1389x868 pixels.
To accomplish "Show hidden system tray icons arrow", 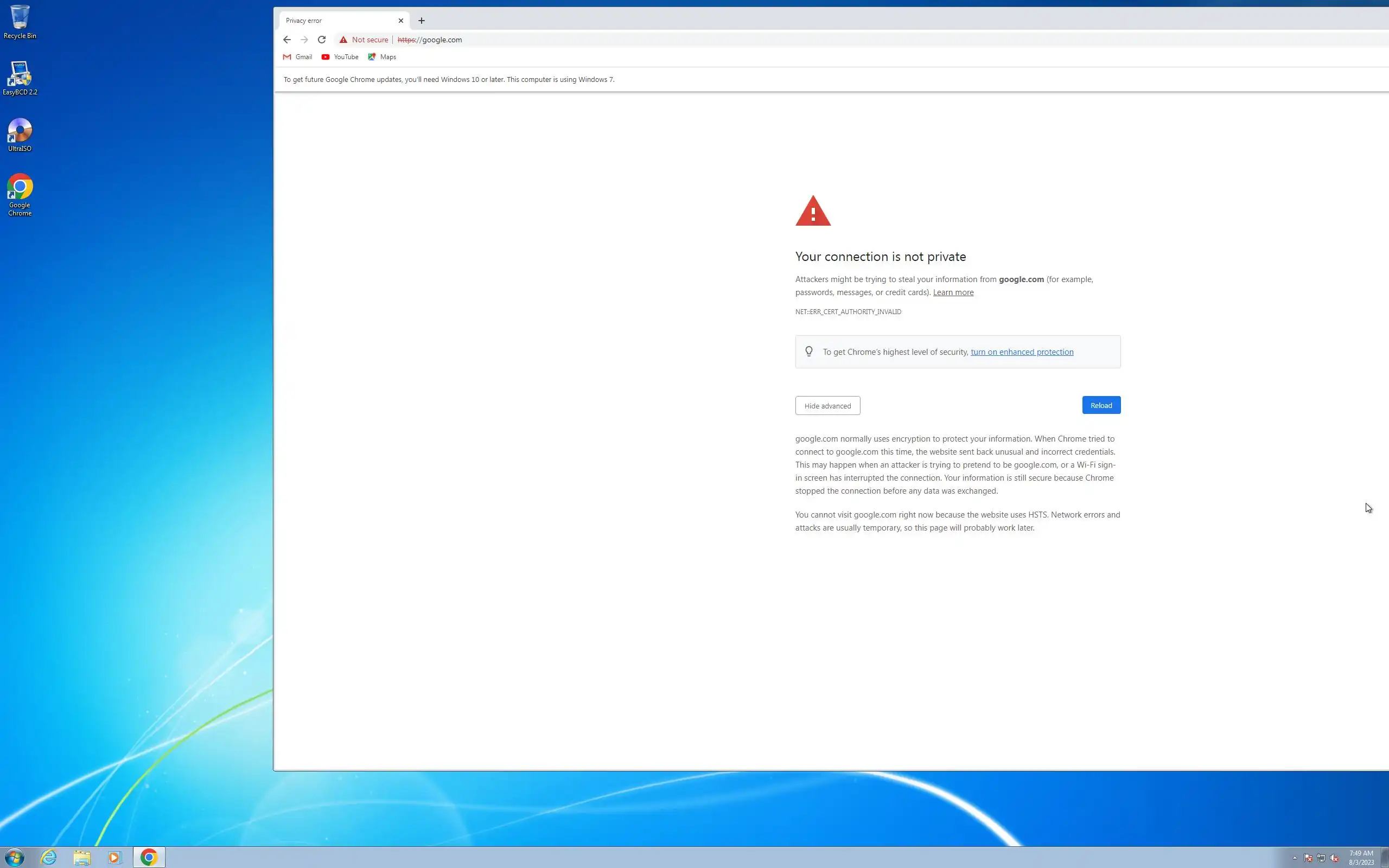I will (x=1294, y=858).
